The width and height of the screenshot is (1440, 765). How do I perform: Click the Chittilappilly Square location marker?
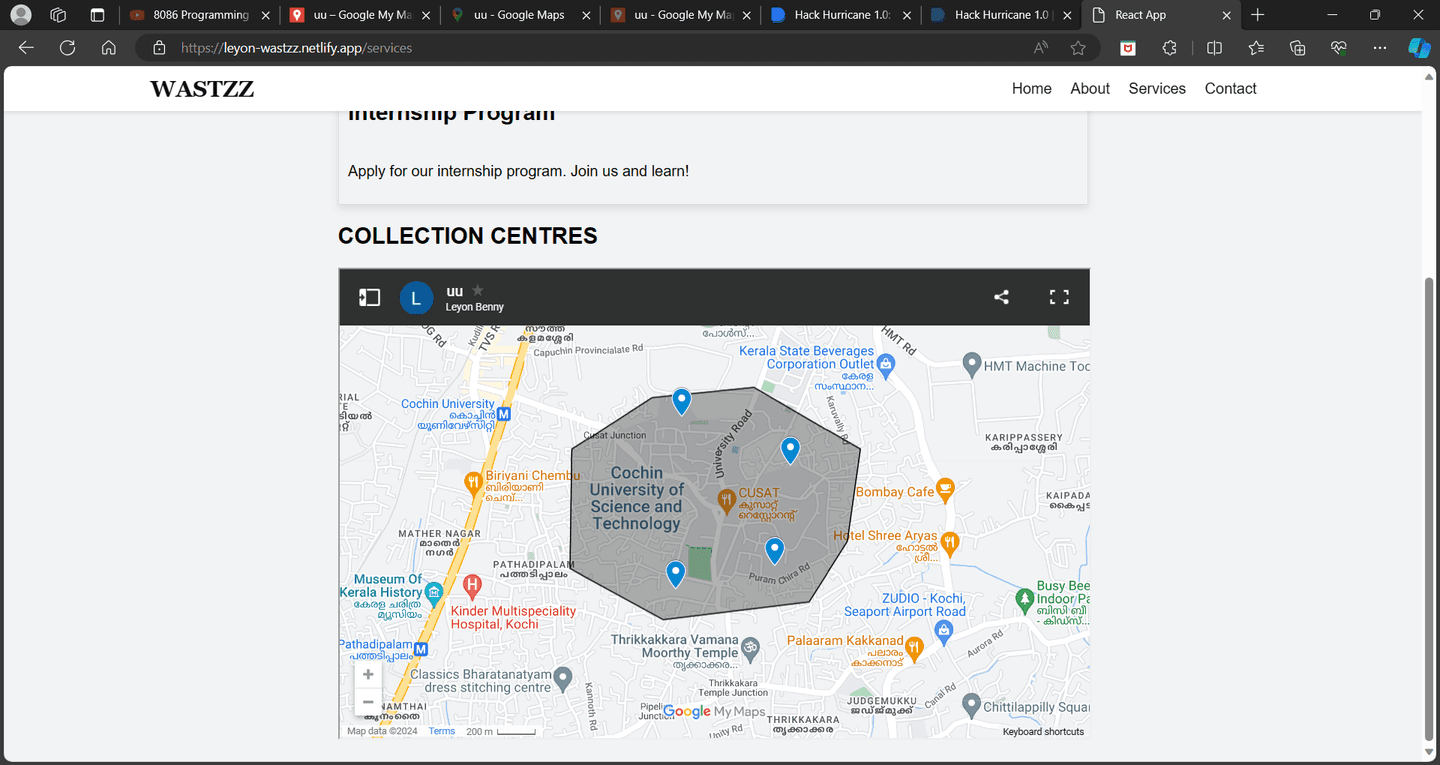pos(971,705)
